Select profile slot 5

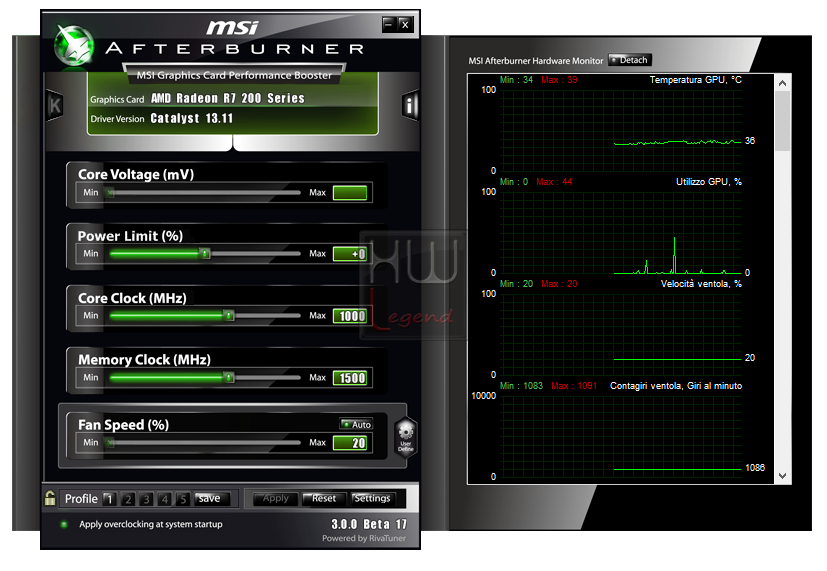coord(182,499)
